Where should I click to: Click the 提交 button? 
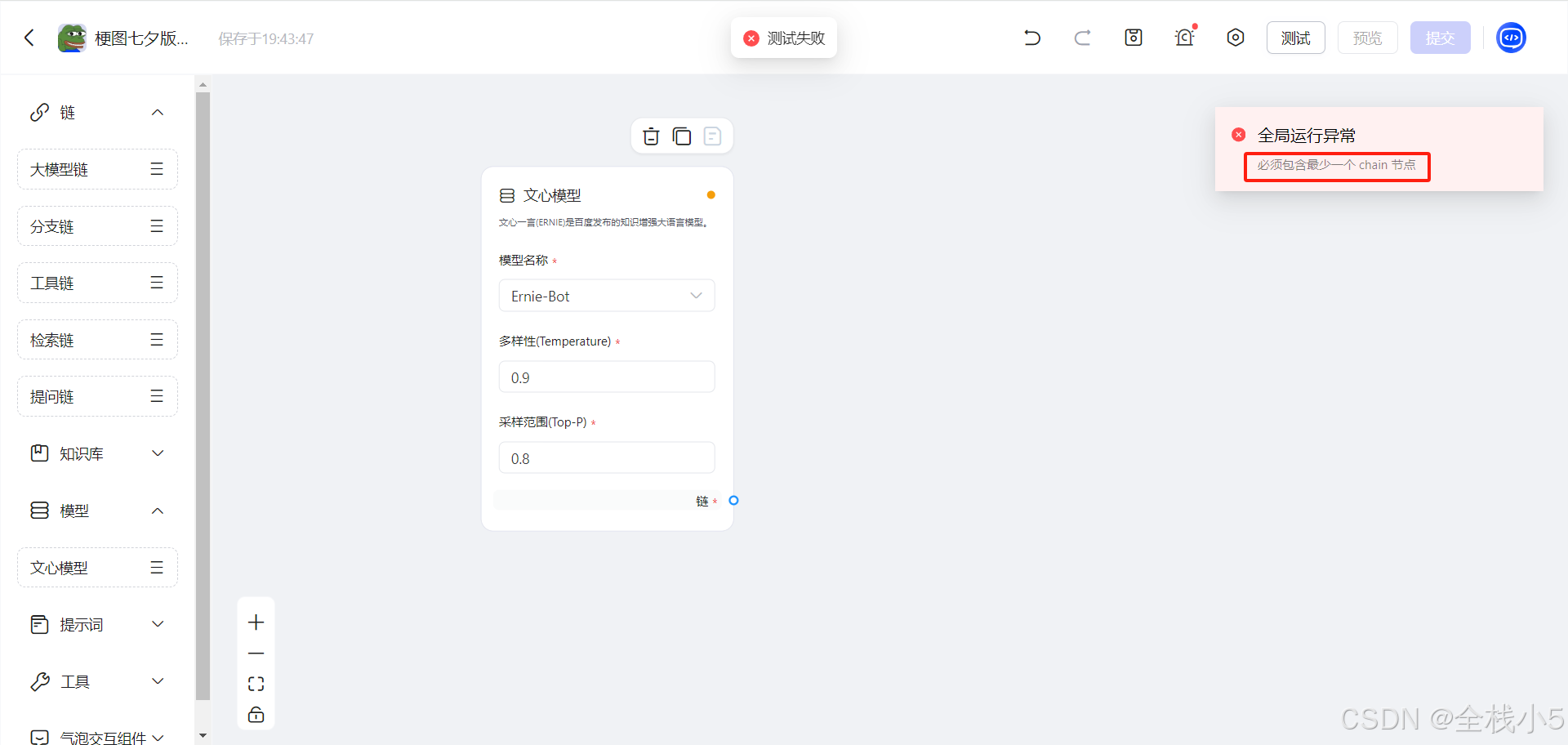tap(1441, 38)
